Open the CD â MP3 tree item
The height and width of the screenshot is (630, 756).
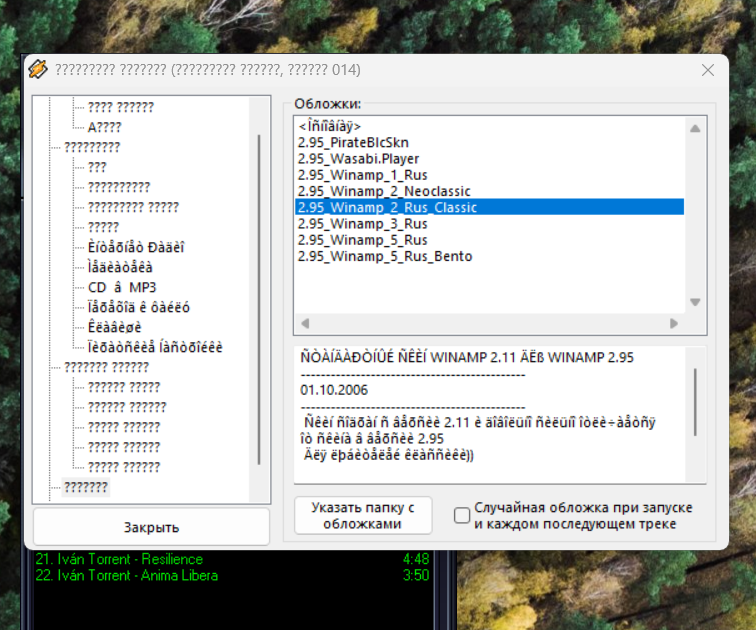coord(122,287)
